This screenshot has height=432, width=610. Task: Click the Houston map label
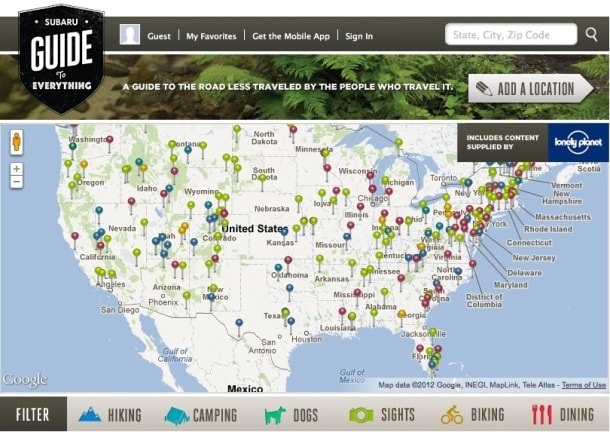pyautogui.click(x=307, y=339)
